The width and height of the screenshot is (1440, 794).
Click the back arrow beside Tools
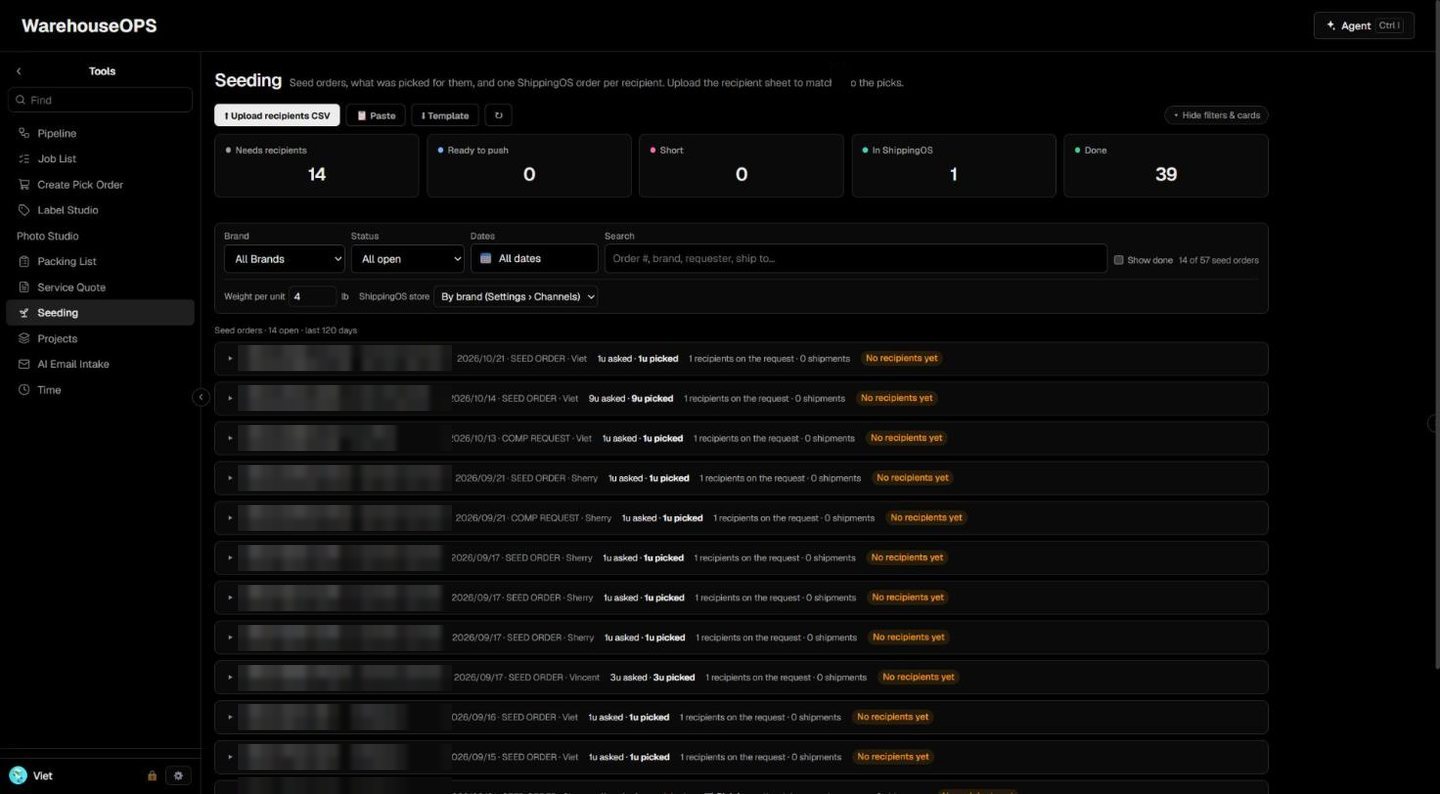[18, 71]
